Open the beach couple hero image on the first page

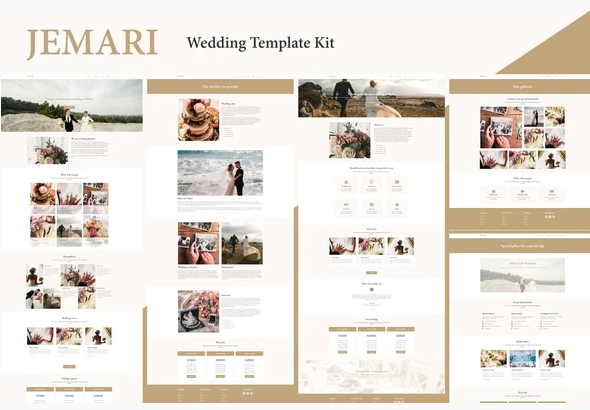[x=72, y=105]
